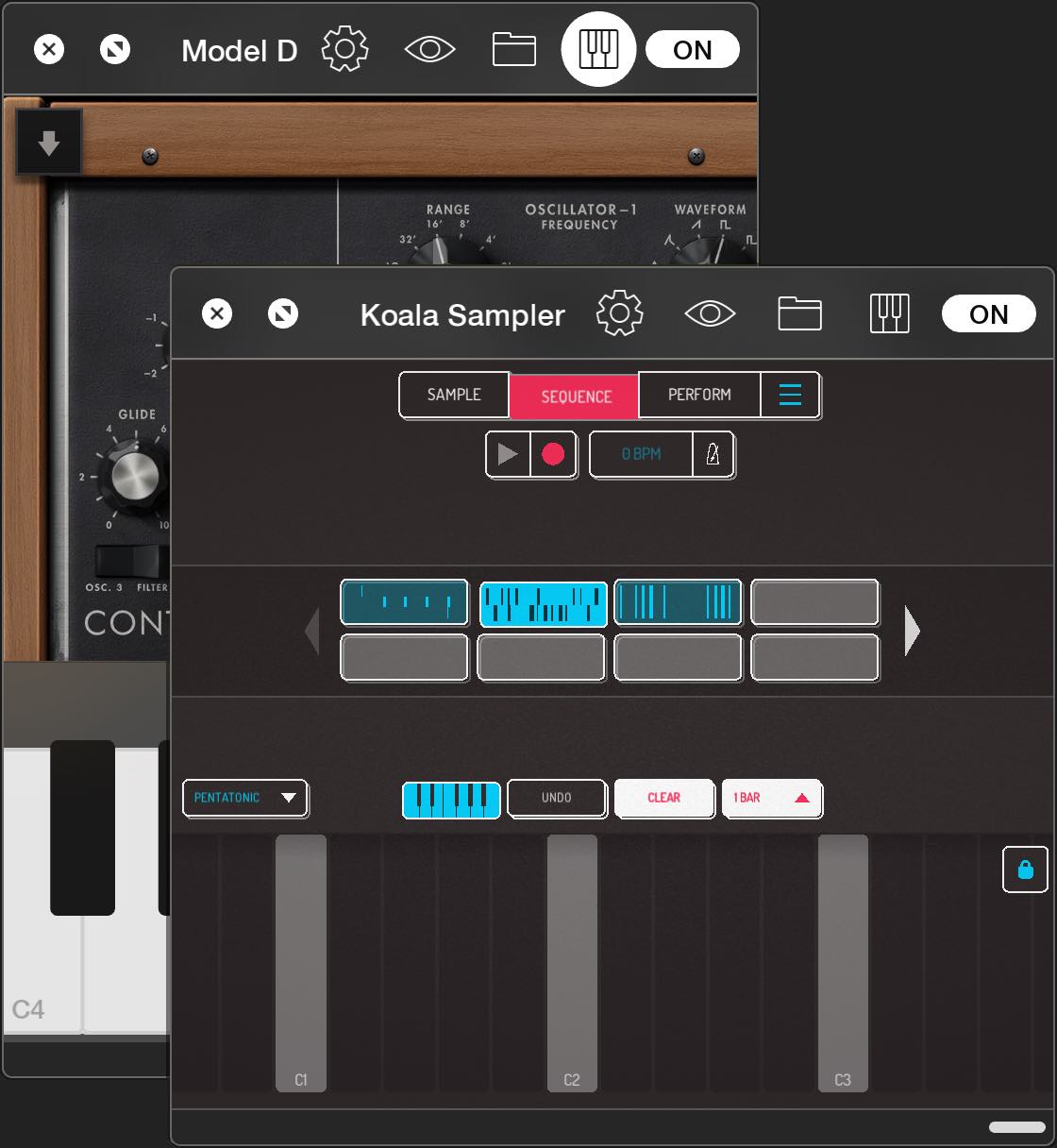This screenshot has width=1057, height=1148.
Task: Open the Koala Sampler keyboard icon
Action: (888, 313)
